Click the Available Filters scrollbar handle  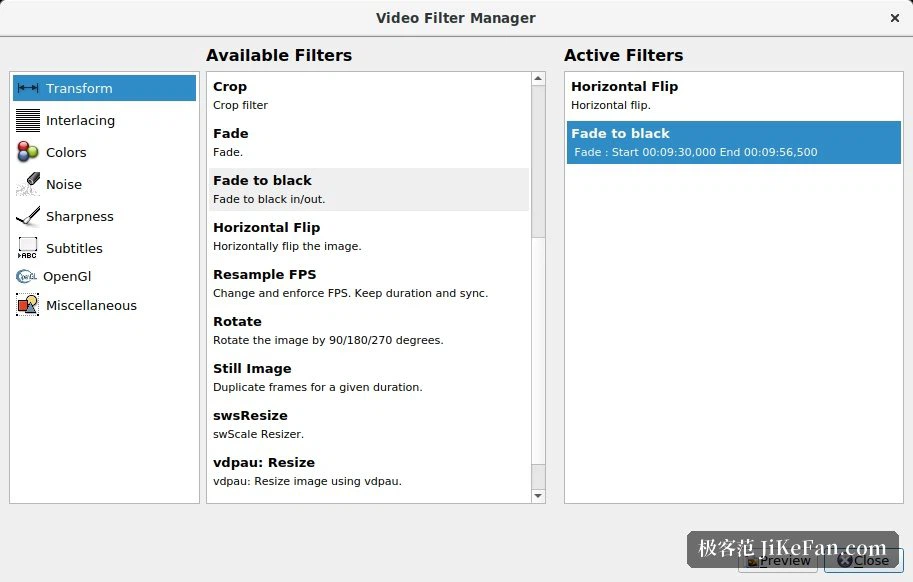pos(538,161)
